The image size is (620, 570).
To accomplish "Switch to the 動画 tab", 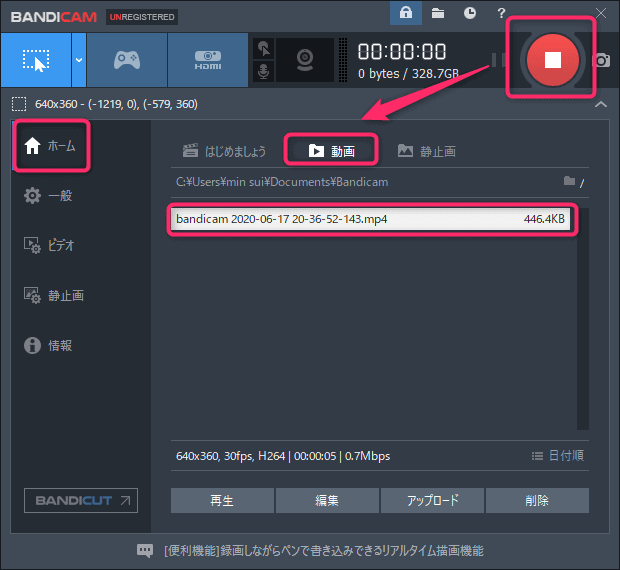I will coord(331,151).
